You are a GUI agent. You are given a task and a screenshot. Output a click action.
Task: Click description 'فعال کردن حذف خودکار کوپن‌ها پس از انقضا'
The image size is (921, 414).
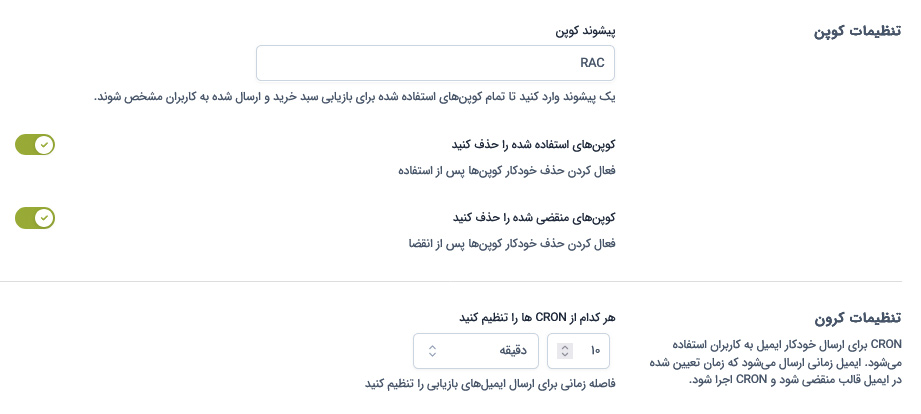(x=512, y=243)
